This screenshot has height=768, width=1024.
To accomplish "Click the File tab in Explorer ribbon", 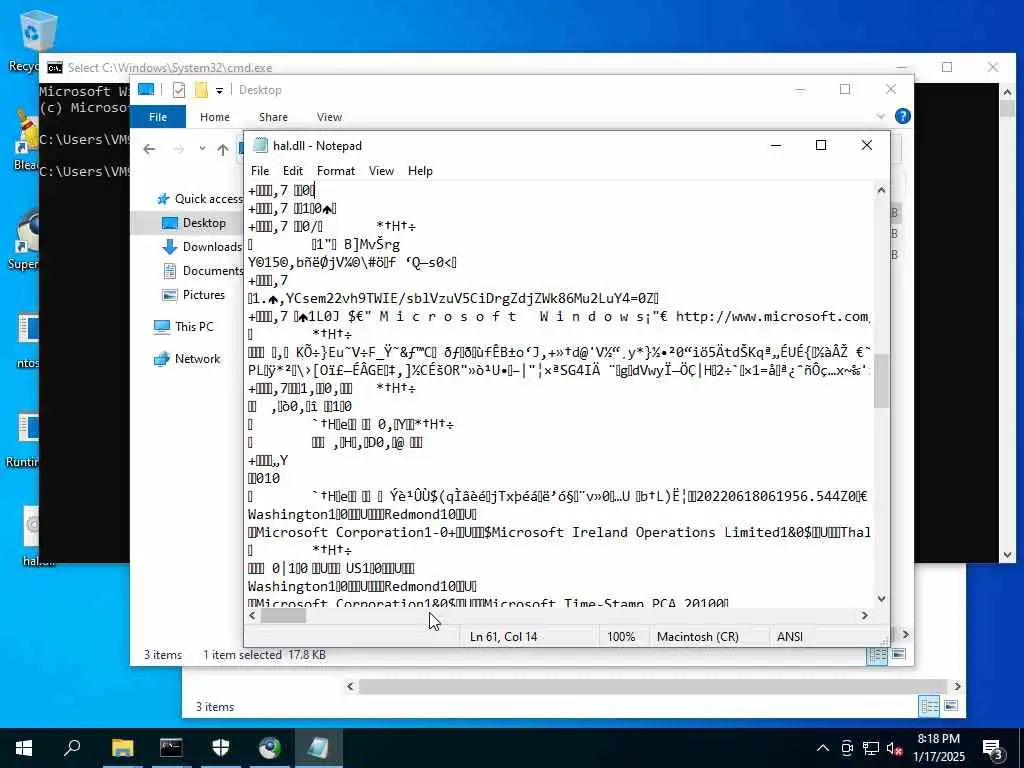I will (158, 117).
